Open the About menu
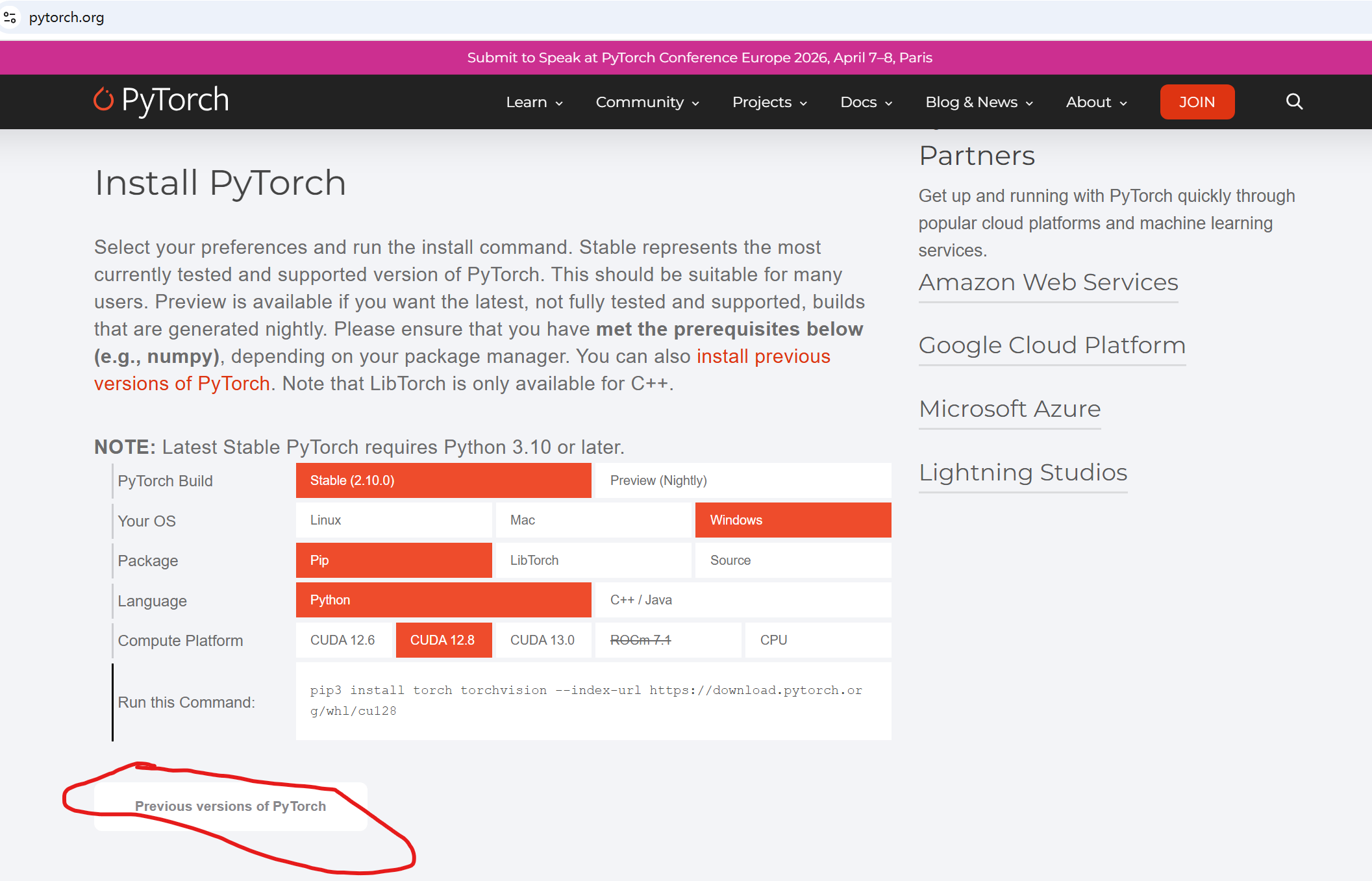Image resolution: width=1372 pixels, height=881 pixels. click(1096, 103)
